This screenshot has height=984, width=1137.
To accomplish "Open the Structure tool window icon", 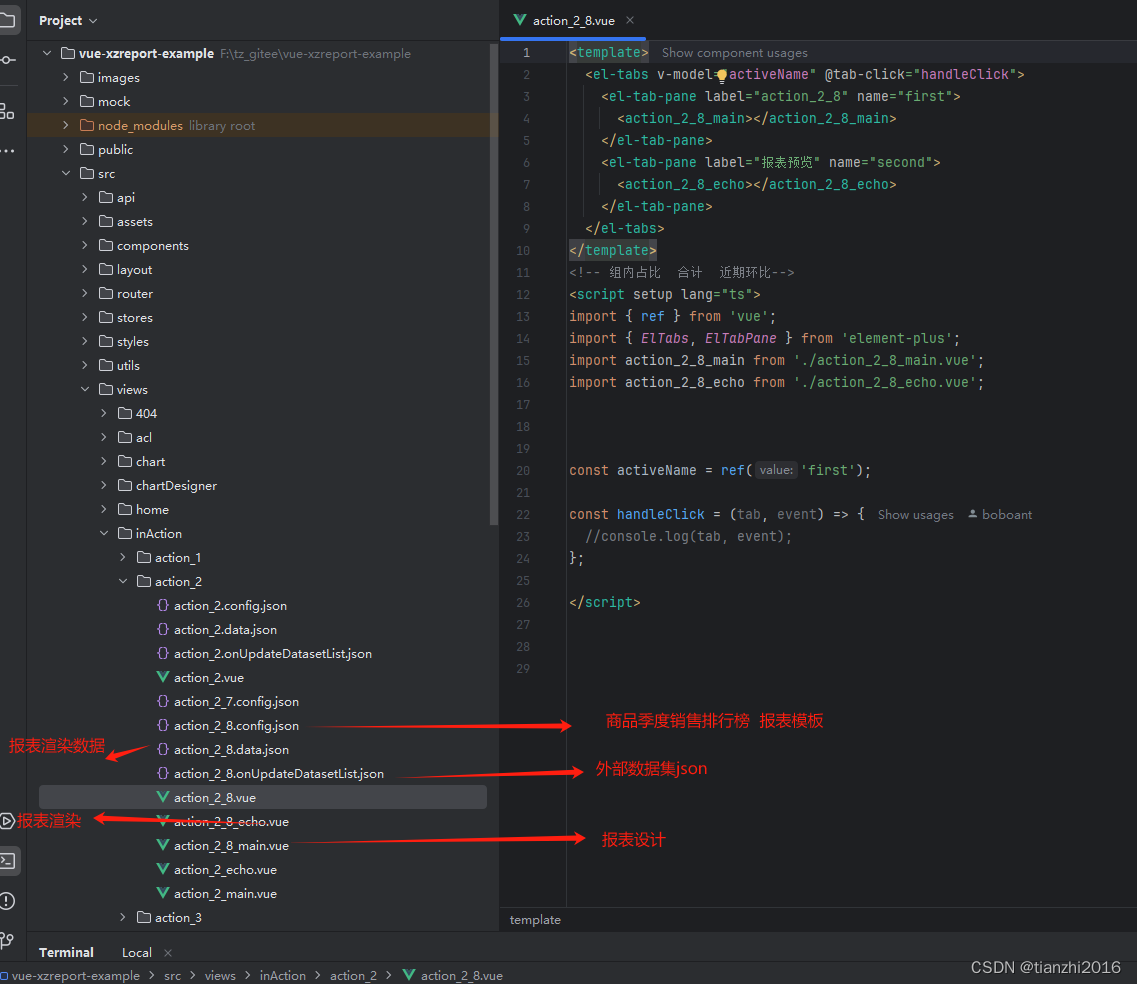I will (x=7, y=111).
